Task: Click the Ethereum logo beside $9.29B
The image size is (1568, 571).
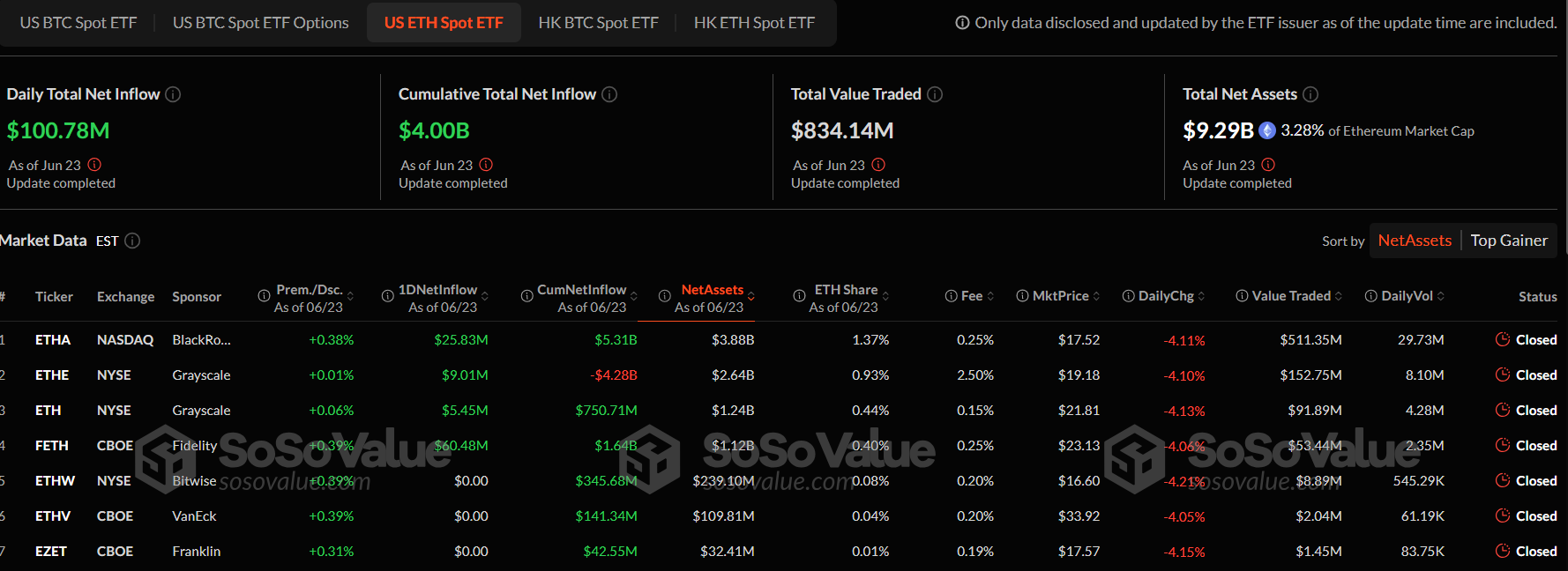Action: point(1267,130)
